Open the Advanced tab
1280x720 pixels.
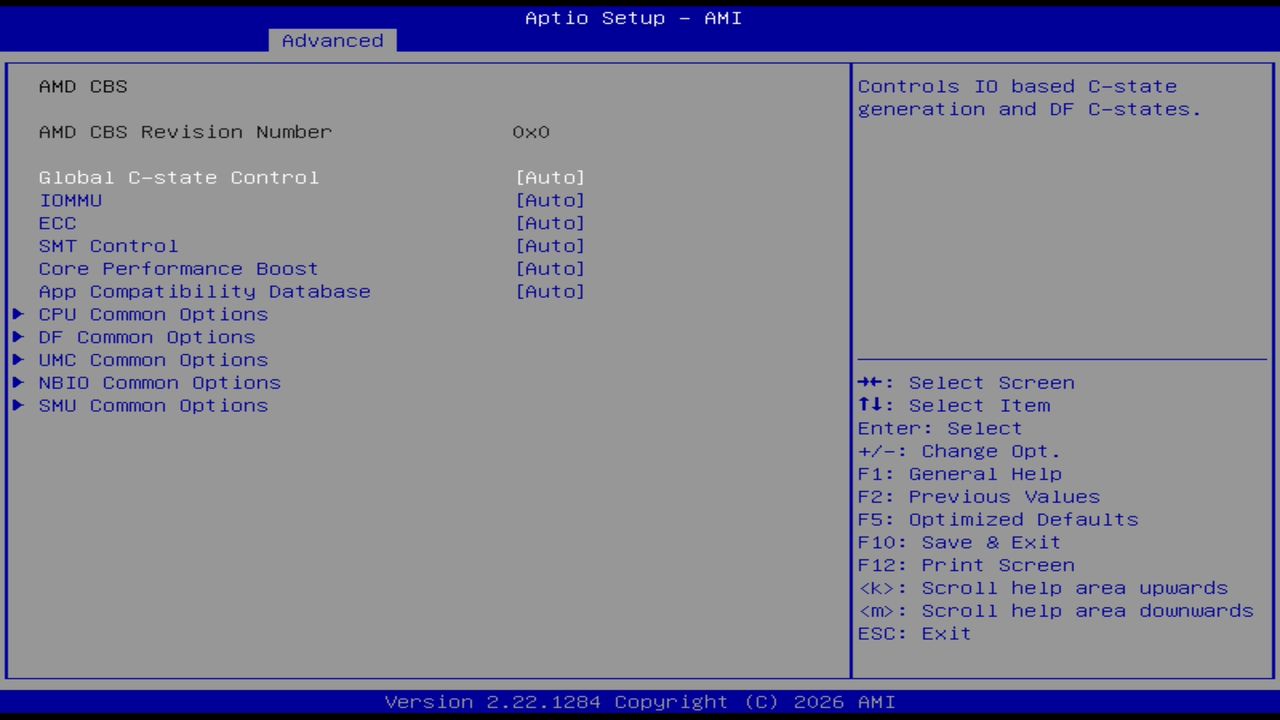332,40
